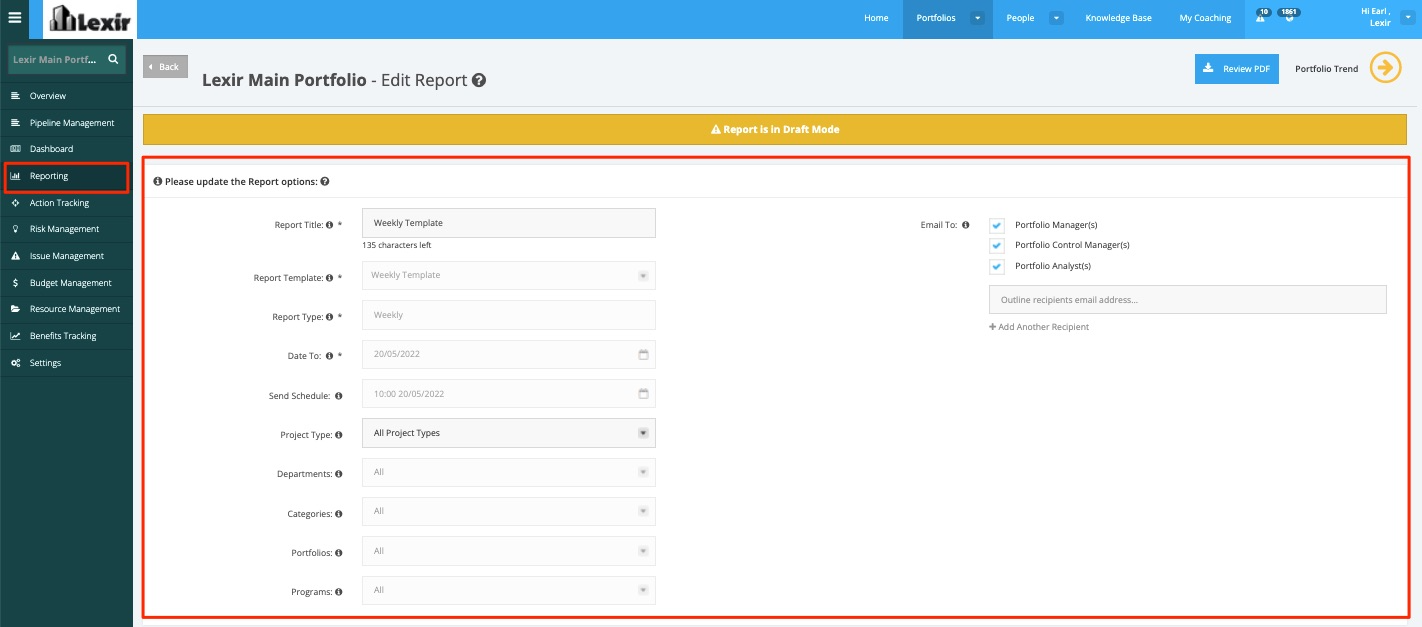Click info icon next to Portfolios field label
This screenshot has height=627, width=1422.
pyautogui.click(x=339, y=553)
